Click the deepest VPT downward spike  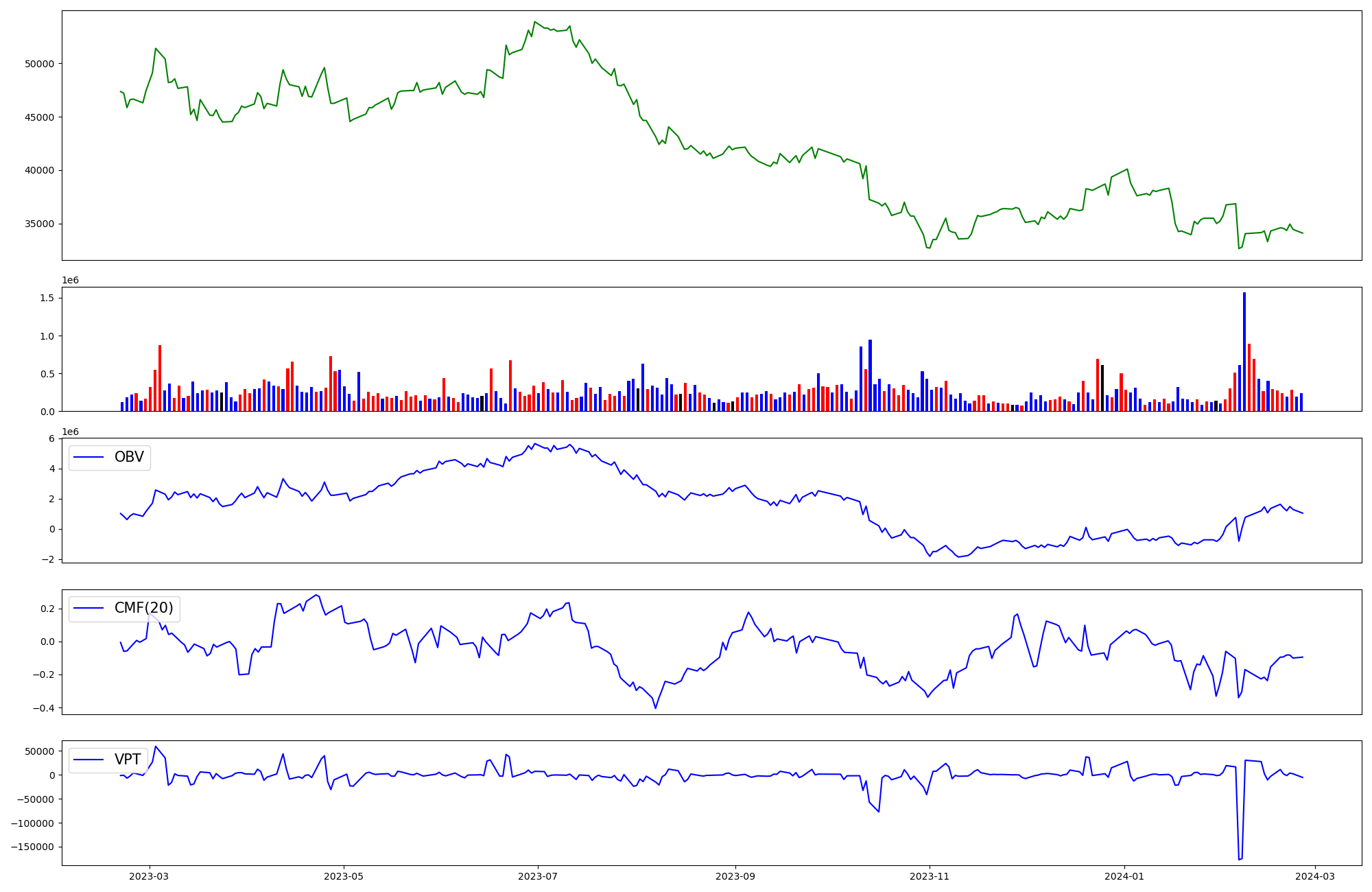point(1240,858)
